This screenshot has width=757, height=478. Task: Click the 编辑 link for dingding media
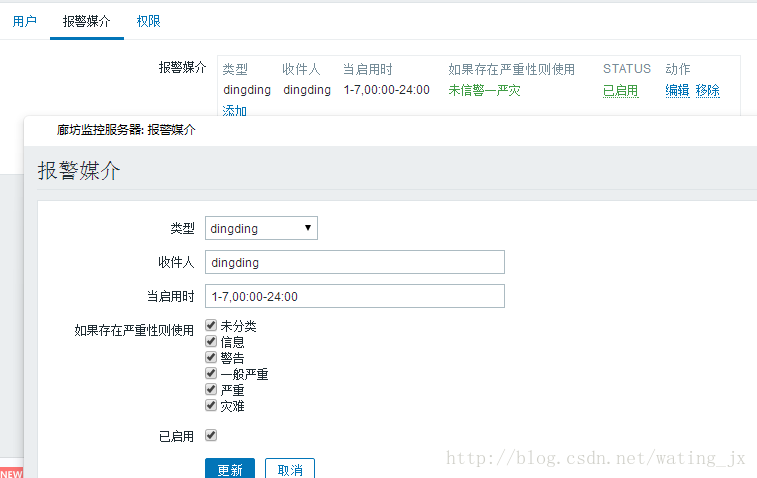(x=677, y=90)
